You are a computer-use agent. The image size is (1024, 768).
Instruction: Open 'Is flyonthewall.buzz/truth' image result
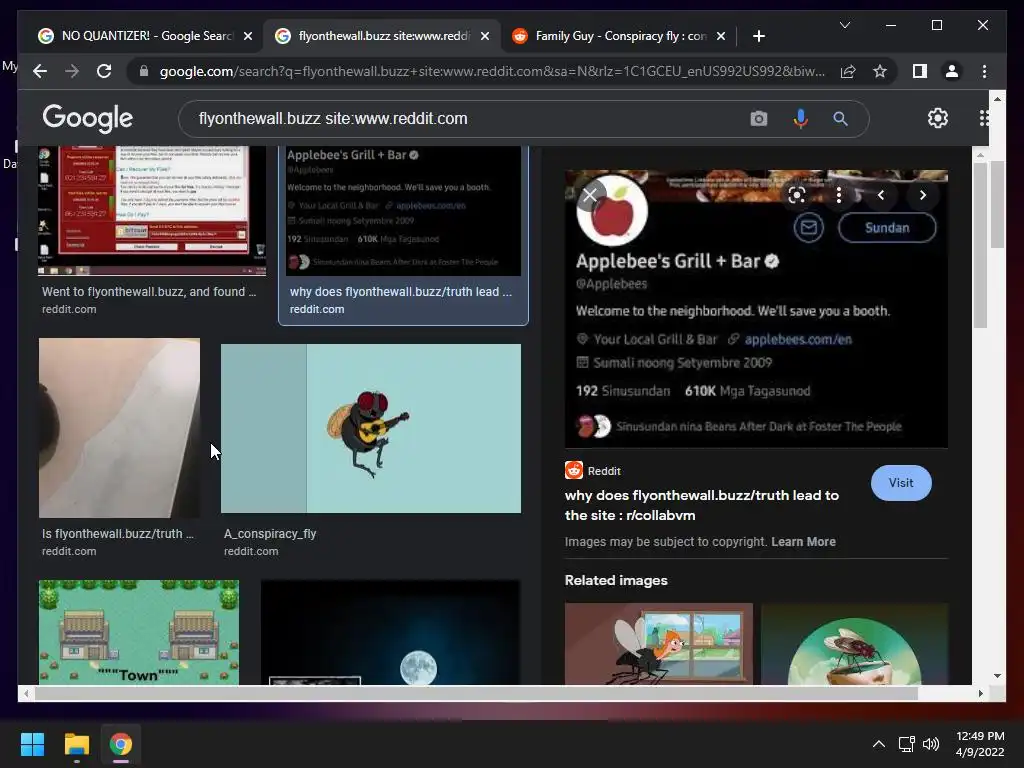click(x=120, y=428)
